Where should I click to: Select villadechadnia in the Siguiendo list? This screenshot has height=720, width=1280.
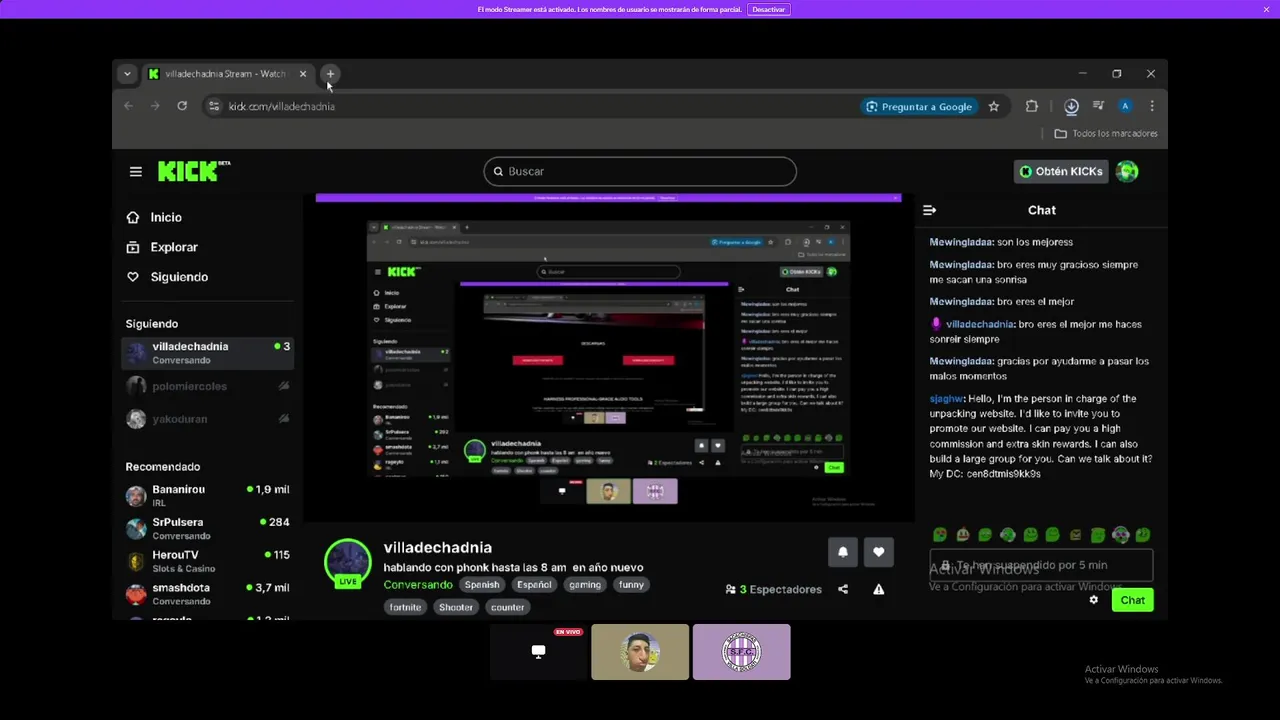click(x=207, y=352)
